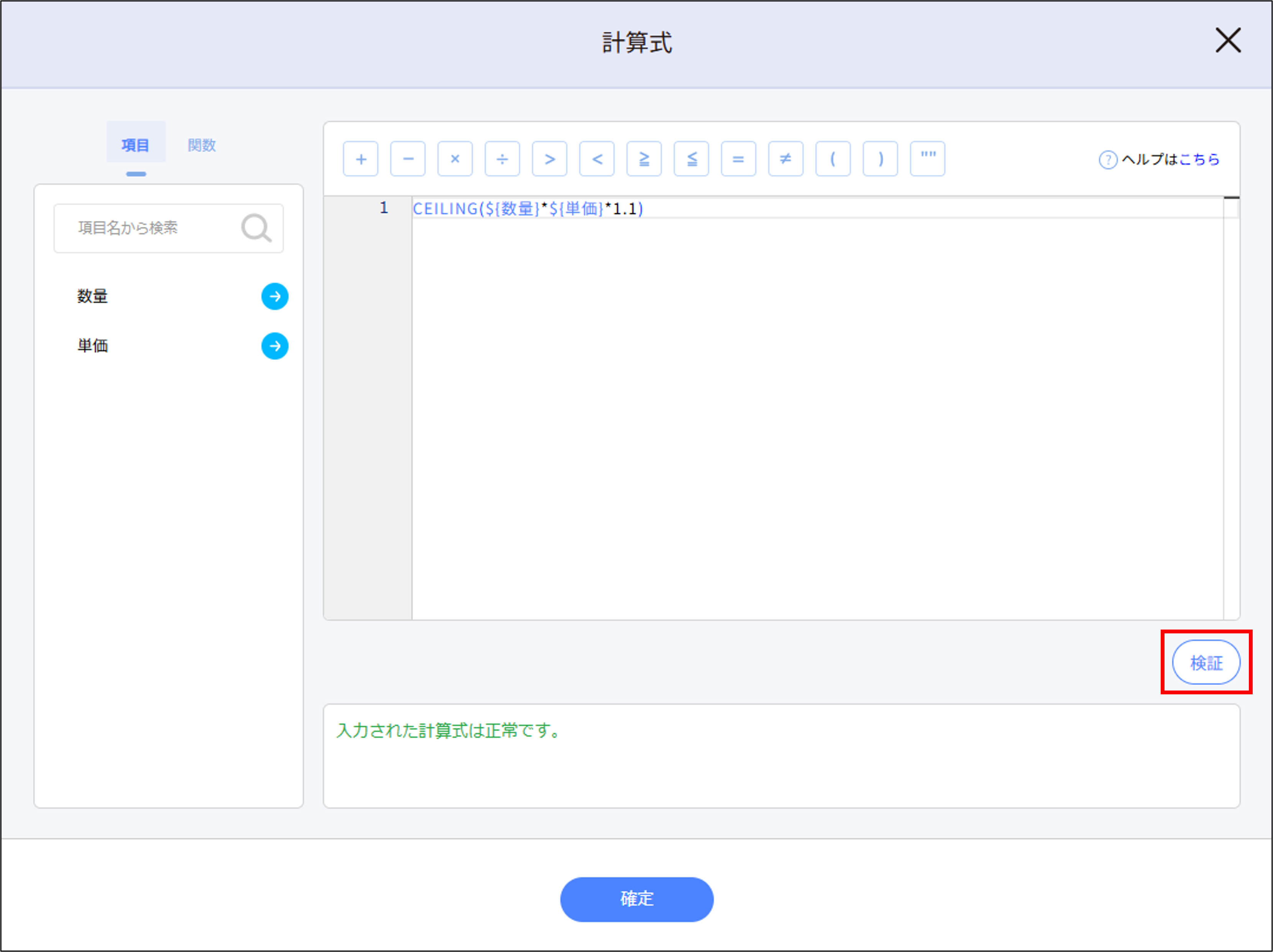Add 数量 field via arrow icon
This screenshot has height=952, width=1273.
274,296
